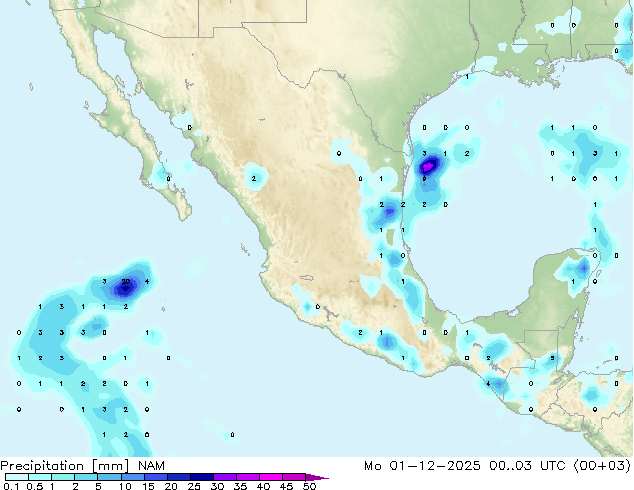Viewport: 634px width, 490px height.
Task: Click the '0.1' legend scale label
Action: tap(11, 486)
